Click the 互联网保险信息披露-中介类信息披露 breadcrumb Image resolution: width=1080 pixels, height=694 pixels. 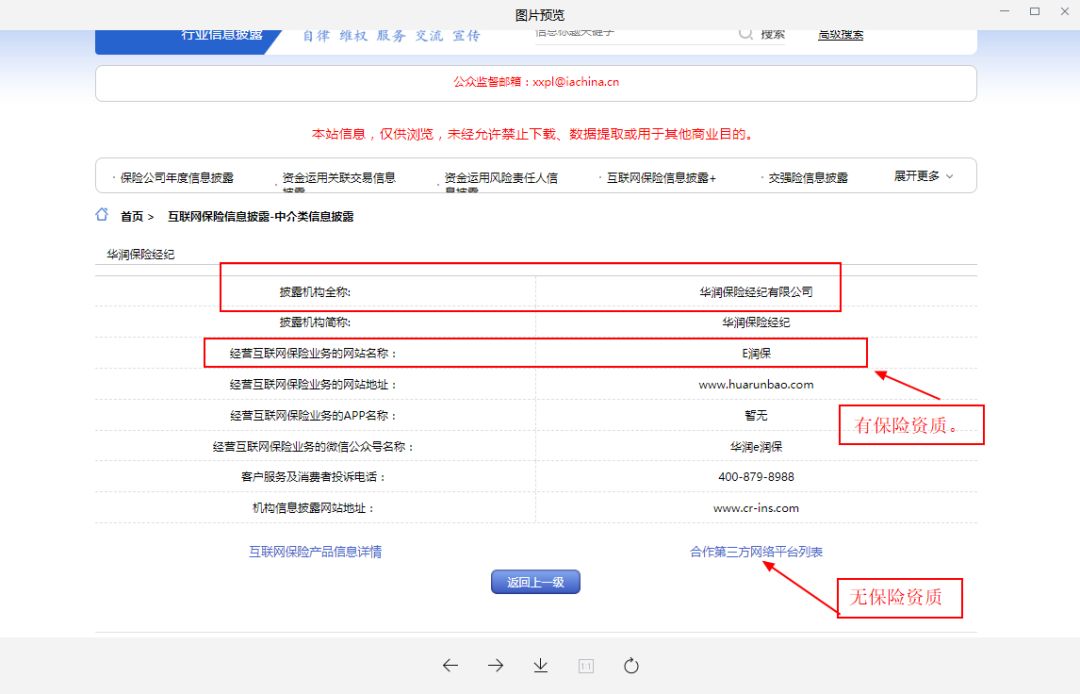tap(261, 216)
